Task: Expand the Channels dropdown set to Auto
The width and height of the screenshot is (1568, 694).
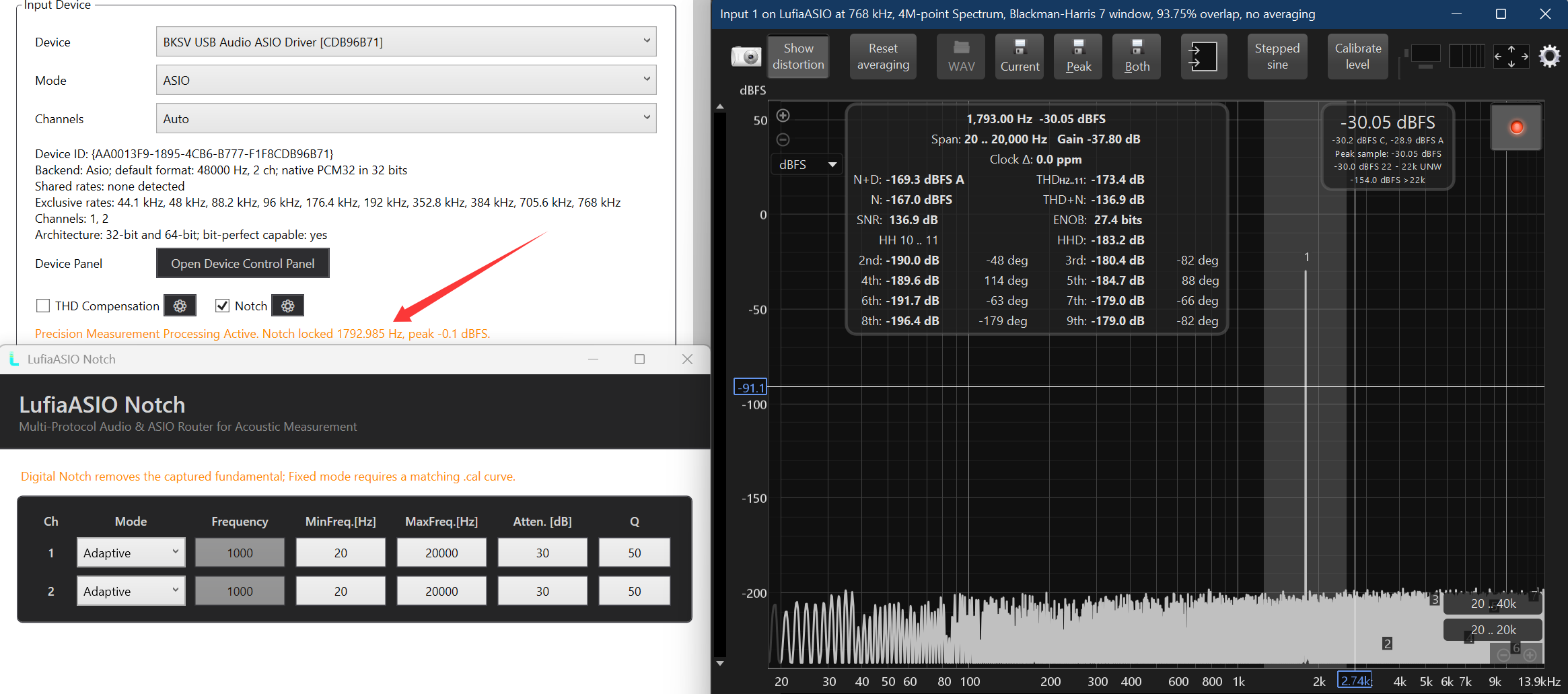Action: (x=406, y=118)
